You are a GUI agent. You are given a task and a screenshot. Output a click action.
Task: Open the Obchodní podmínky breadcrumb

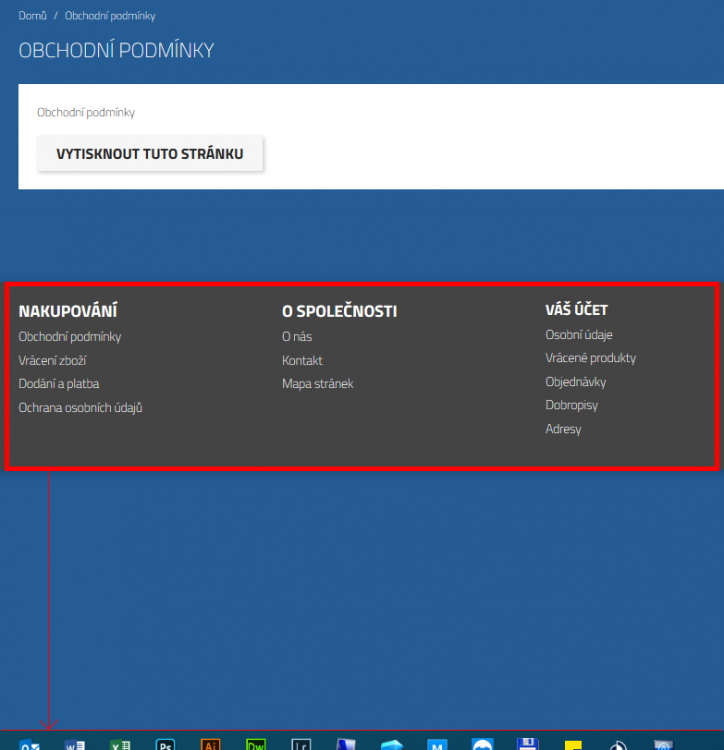pos(110,16)
